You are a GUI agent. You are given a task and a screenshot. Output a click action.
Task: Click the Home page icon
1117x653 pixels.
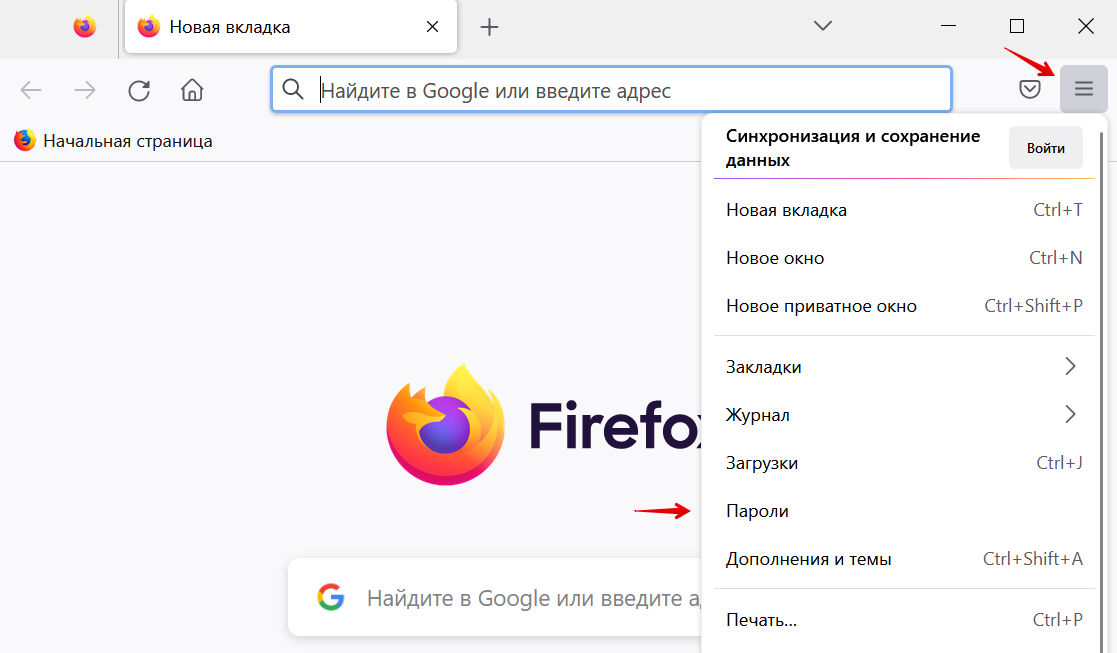tap(192, 90)
